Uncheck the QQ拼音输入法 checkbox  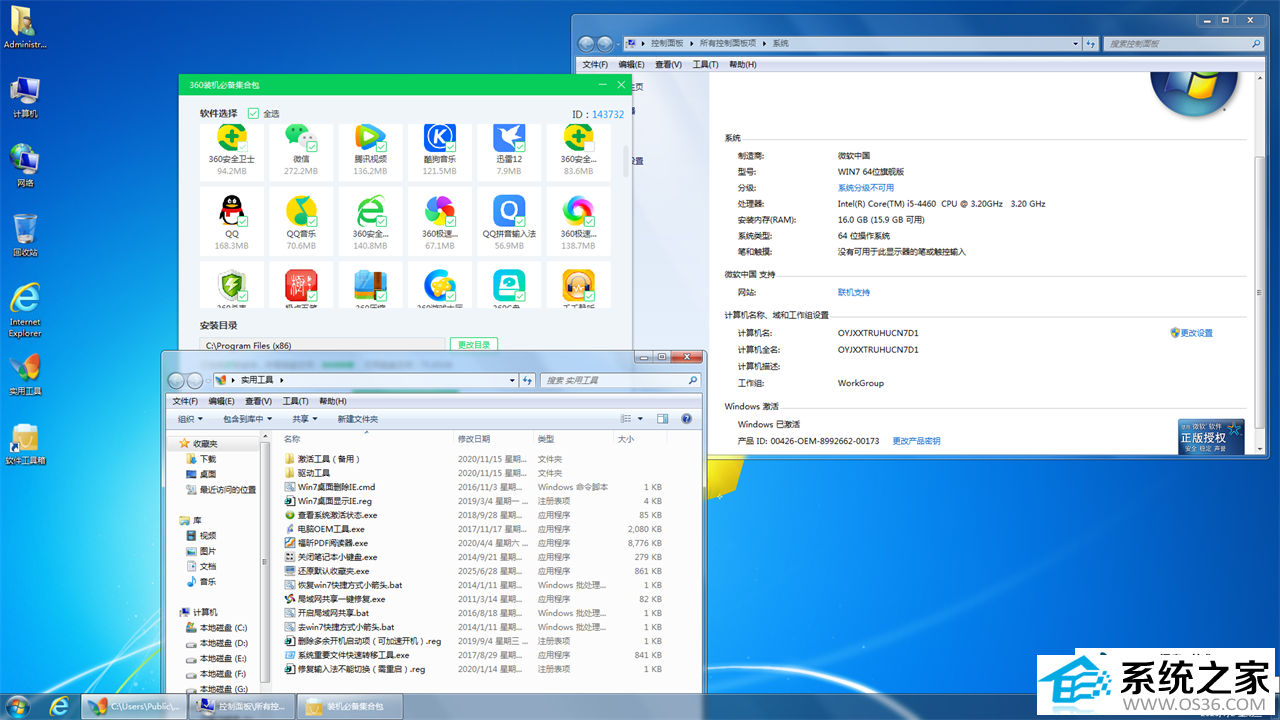pyautogui.click(x=519, y=221)
